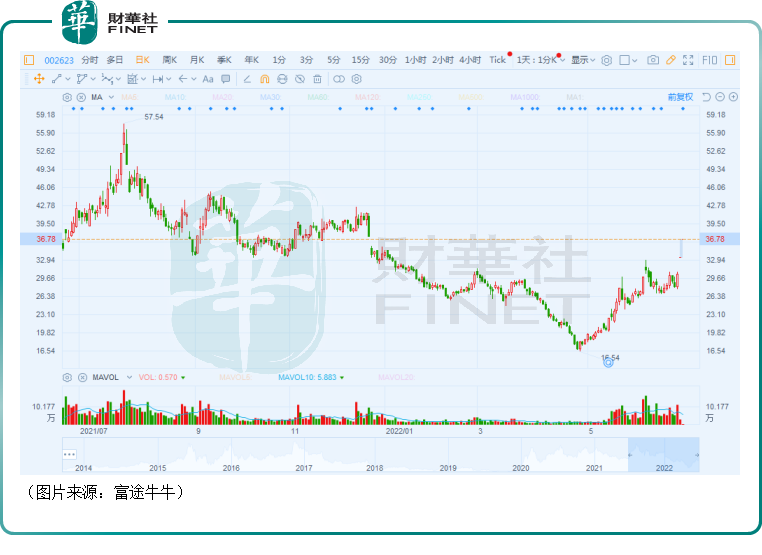Zoom in chart with plus icon

tap(733, 97)
